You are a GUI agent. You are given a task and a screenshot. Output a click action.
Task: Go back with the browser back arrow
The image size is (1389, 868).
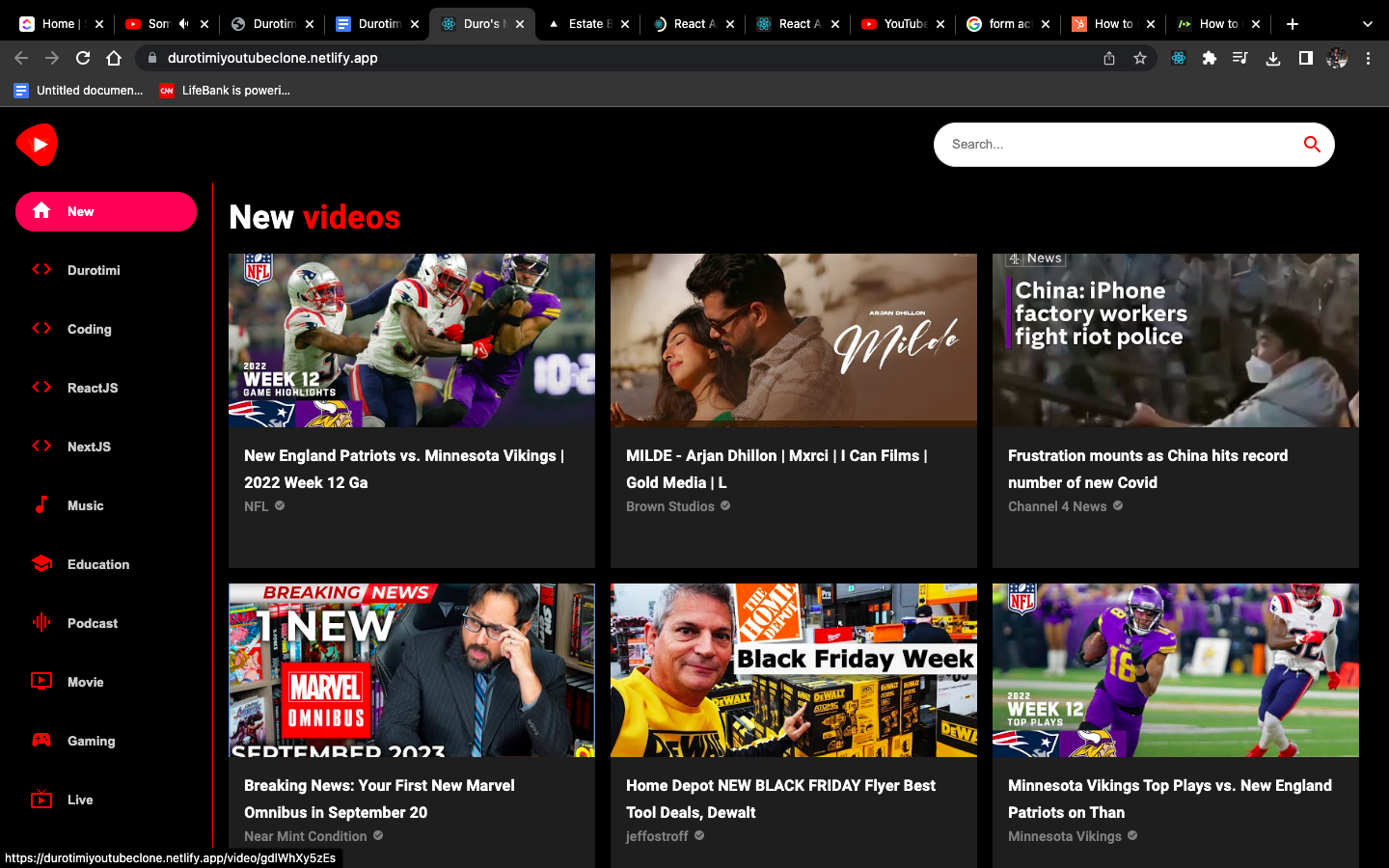click(21, 58)
